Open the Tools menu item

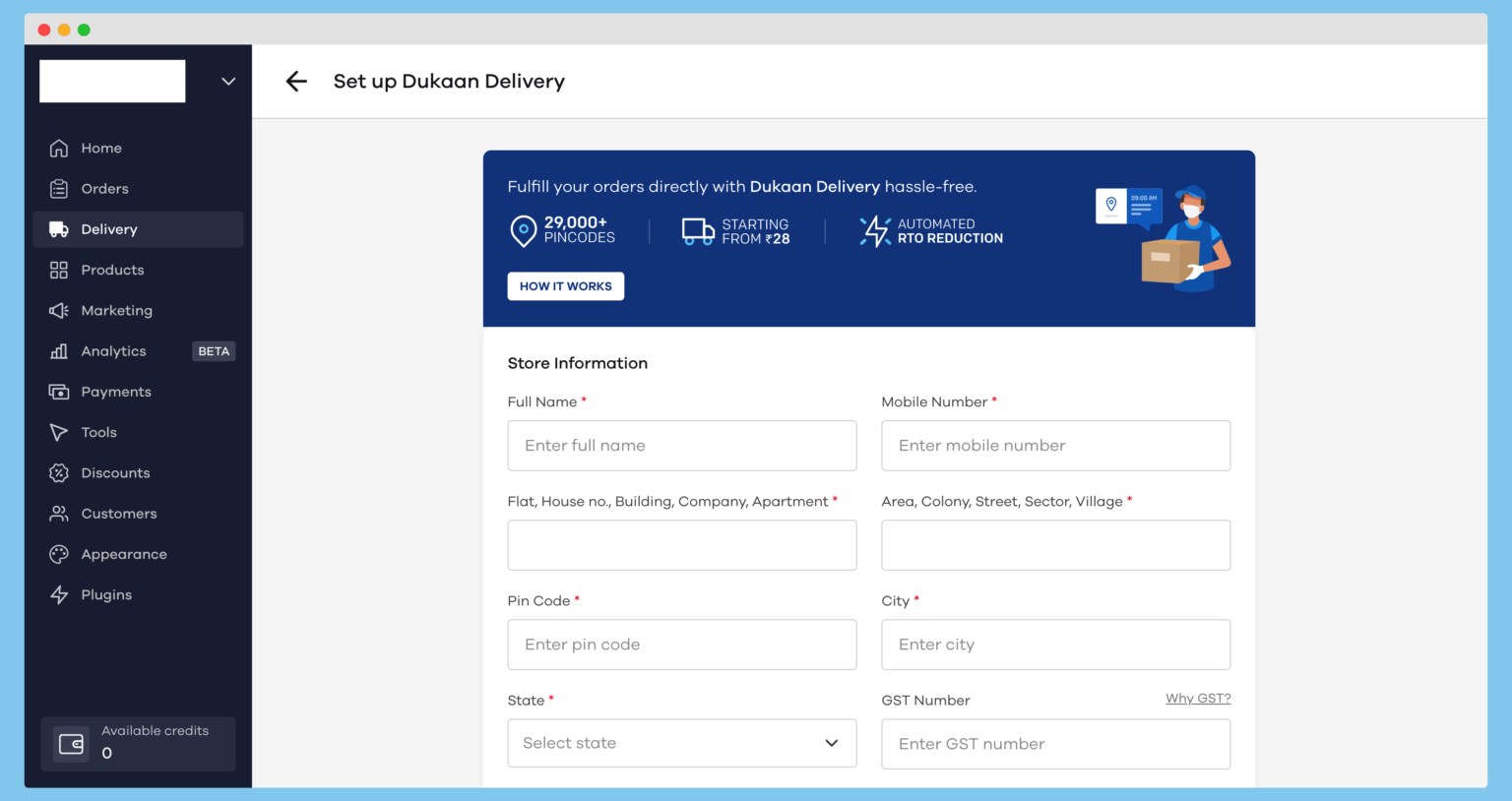(138, 432)
